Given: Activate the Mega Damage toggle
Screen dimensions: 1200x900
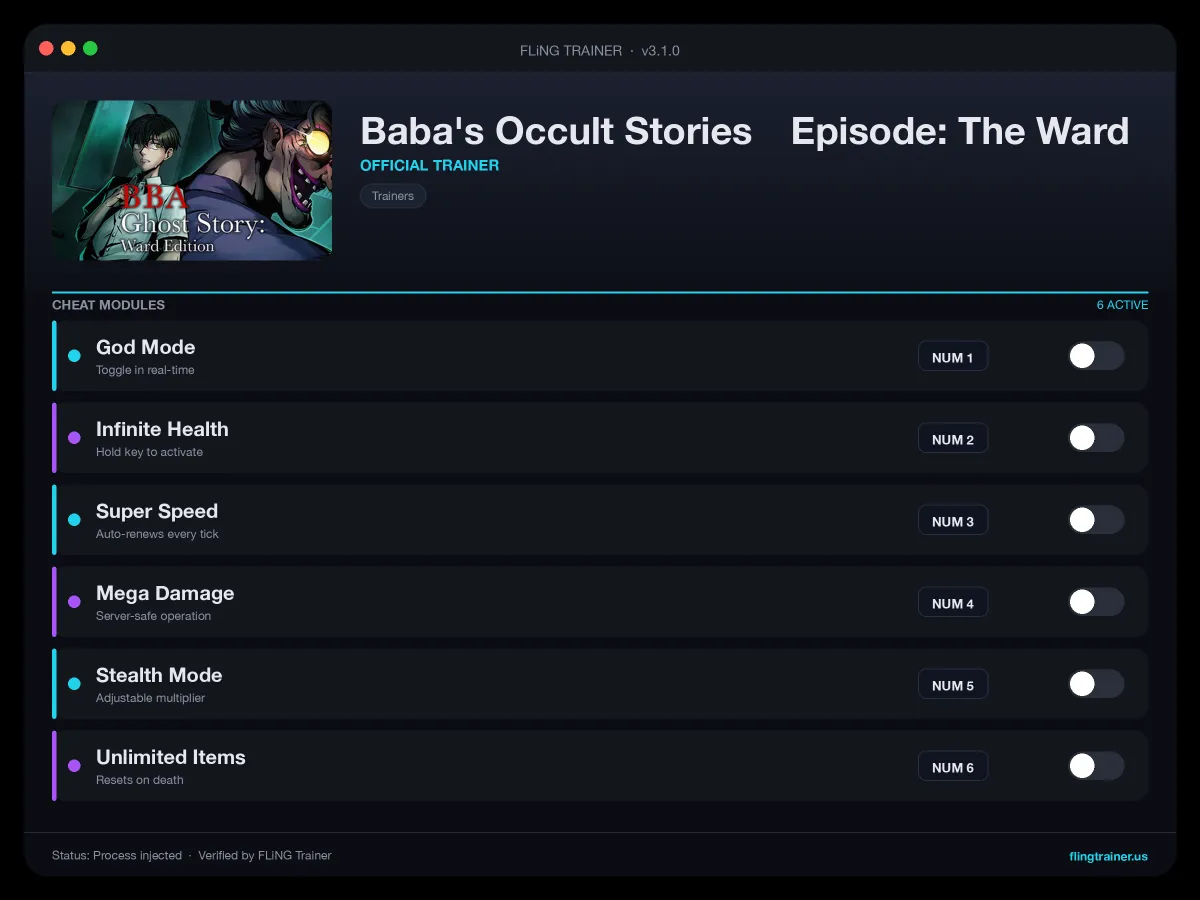Looking at the screenshot, I should coord(1096,602).
